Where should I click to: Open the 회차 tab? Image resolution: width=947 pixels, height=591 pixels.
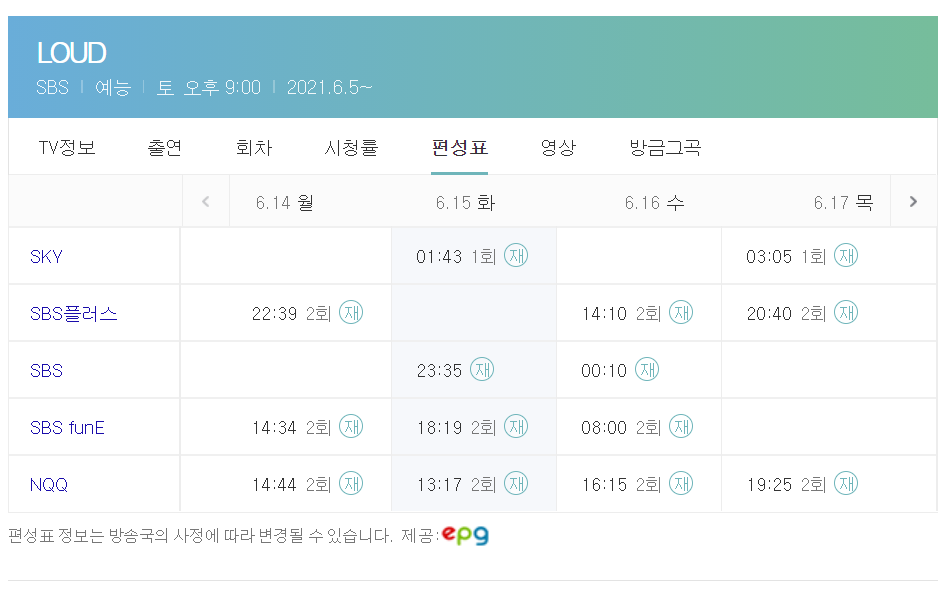point(253,148)
